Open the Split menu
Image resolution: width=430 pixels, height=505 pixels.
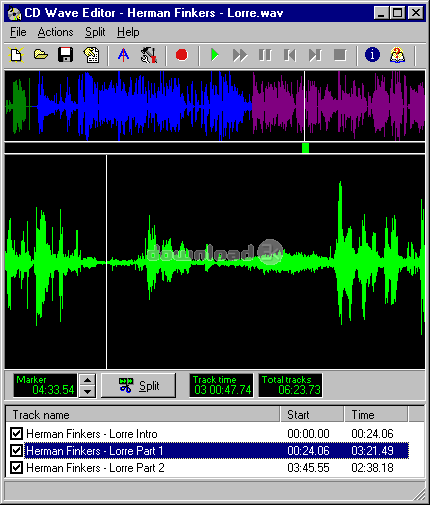[95, 32]
